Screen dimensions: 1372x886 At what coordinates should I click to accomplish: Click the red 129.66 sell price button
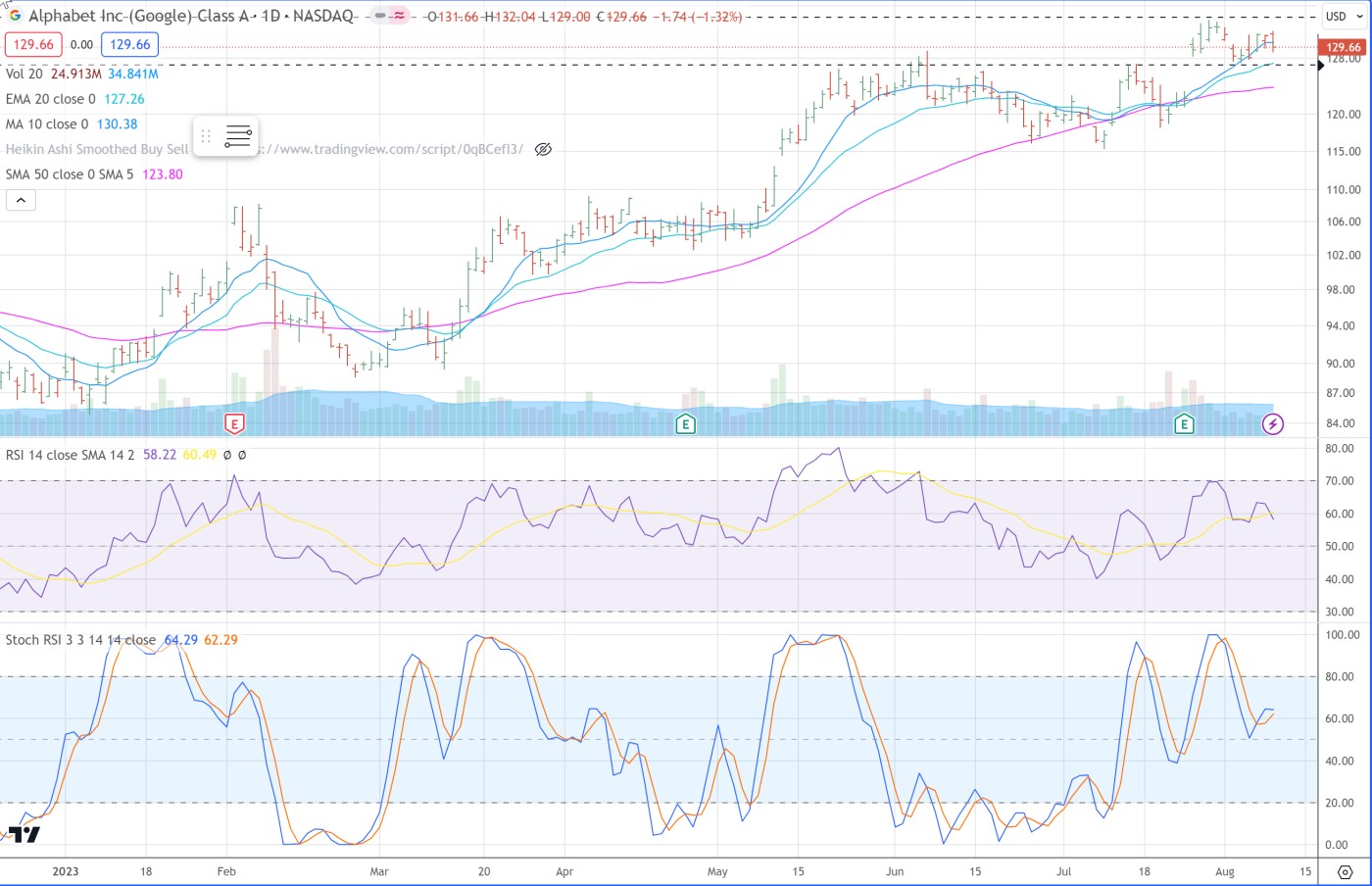coord(33,44)
